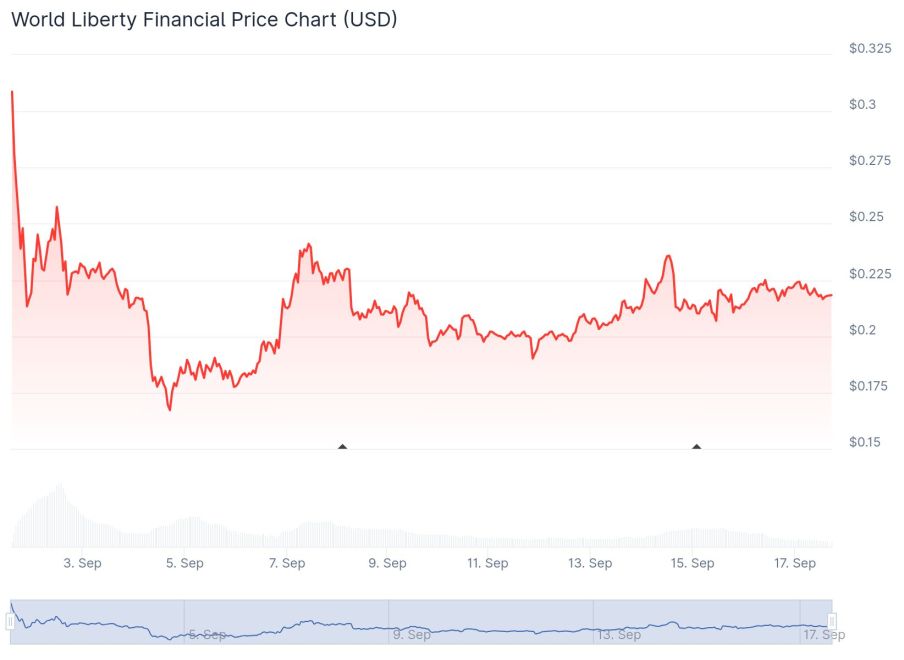Click the 3. Sep date axis label
Viewport: 904px width, 660px height.
tap(82, 563)
